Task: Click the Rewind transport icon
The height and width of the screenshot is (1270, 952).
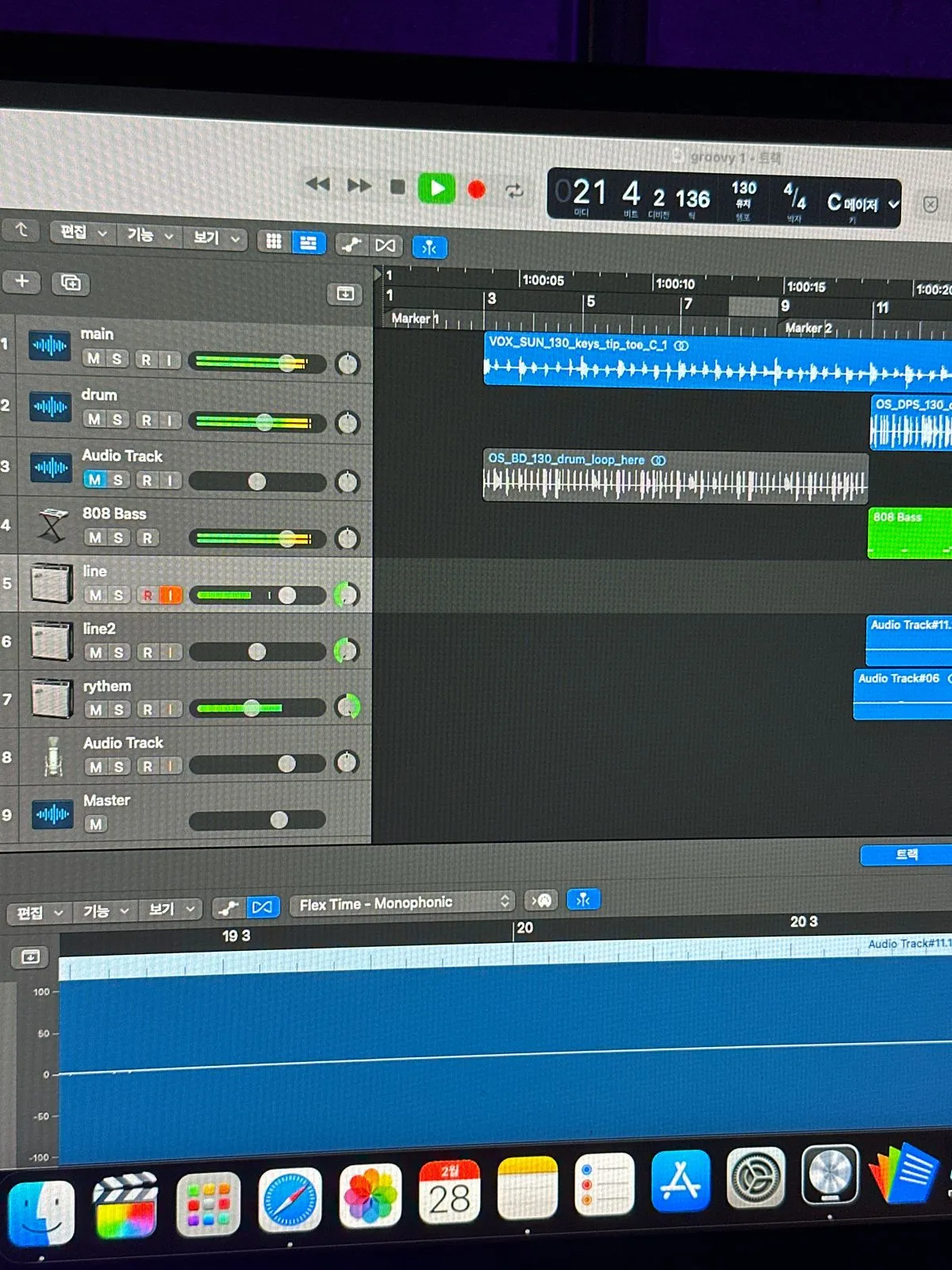Action: (318, 185)
